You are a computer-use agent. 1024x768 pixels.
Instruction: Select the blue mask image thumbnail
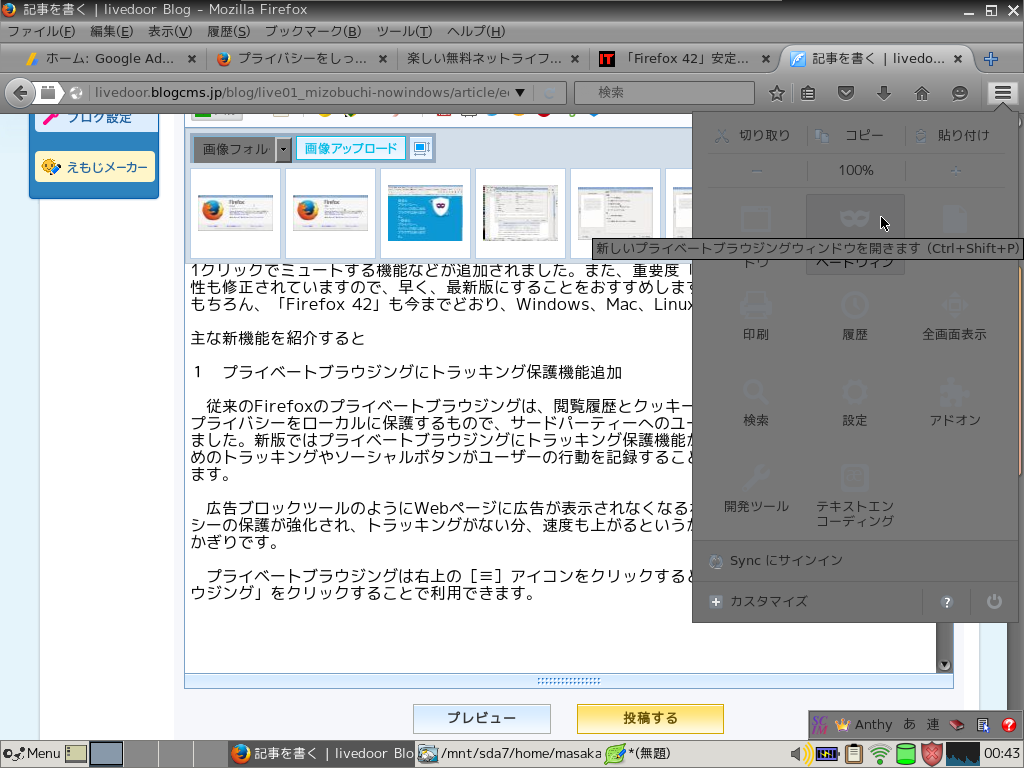tap(425, 213)
